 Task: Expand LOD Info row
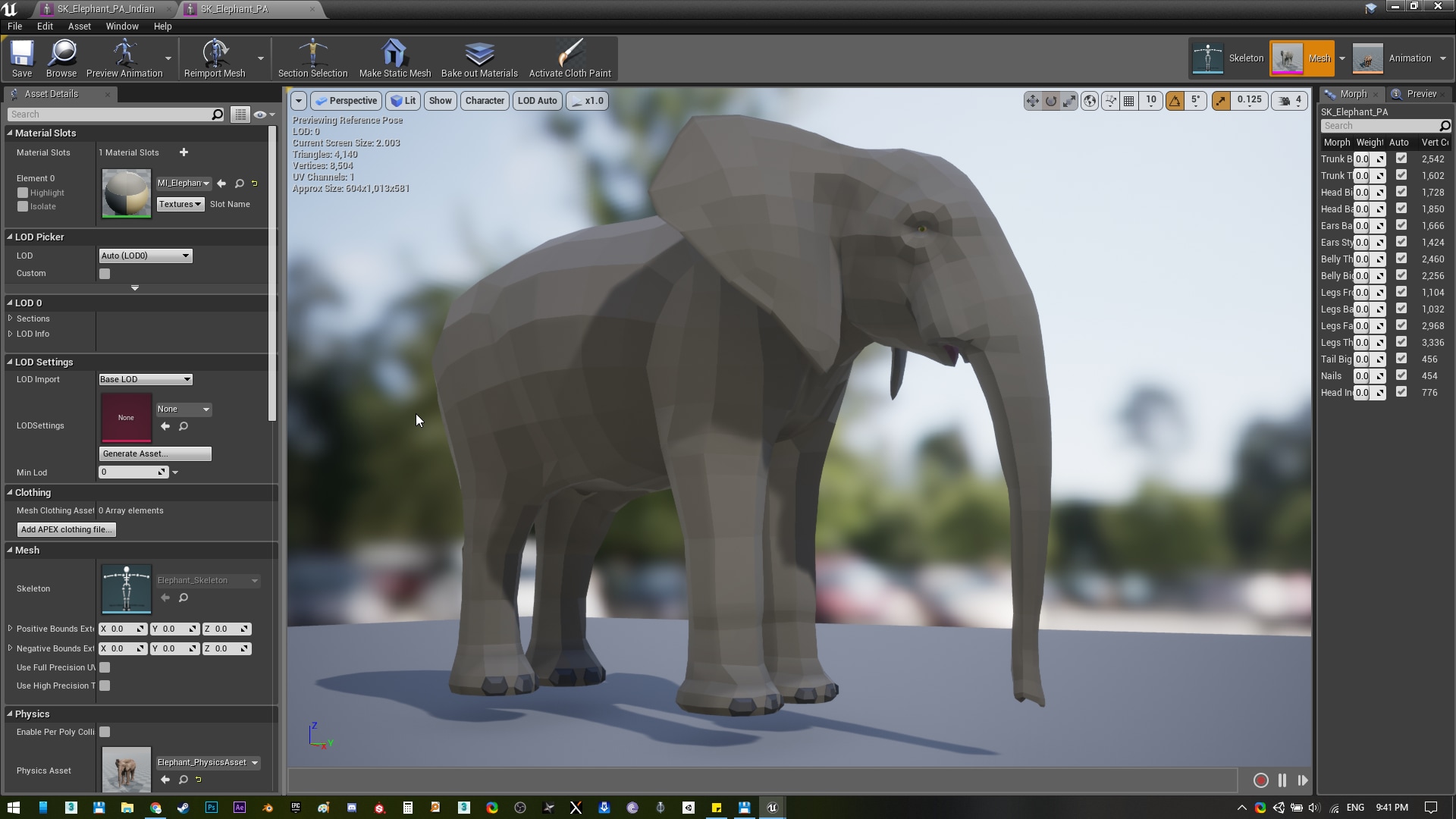pos(11,334)
